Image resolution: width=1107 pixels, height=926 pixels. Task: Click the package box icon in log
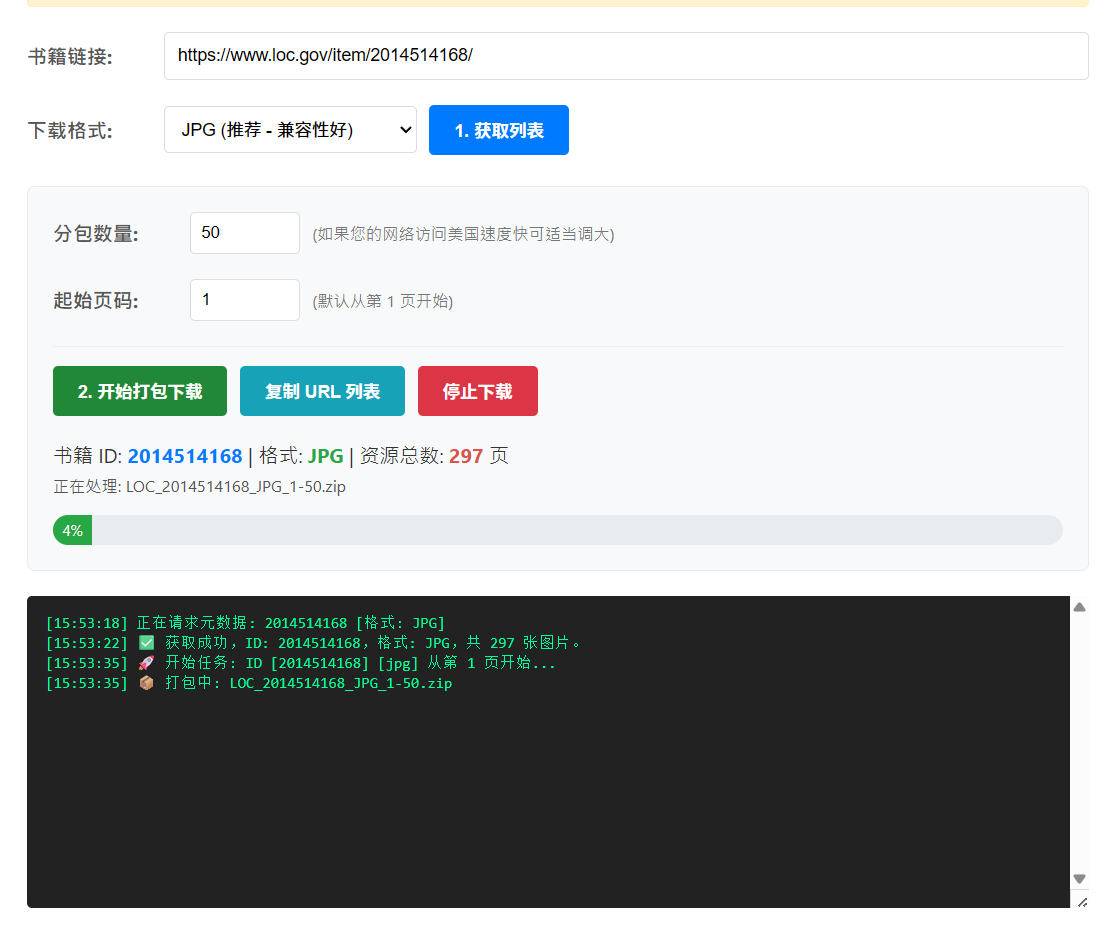pyautogui.click(x=146, y=683)
